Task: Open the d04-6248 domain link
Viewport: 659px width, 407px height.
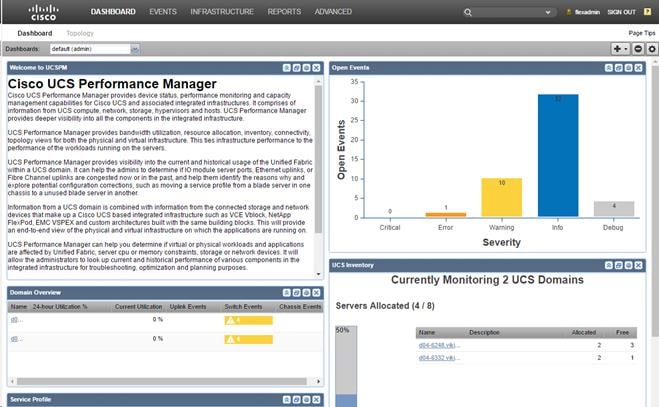Action: click(x=439, y=345)
